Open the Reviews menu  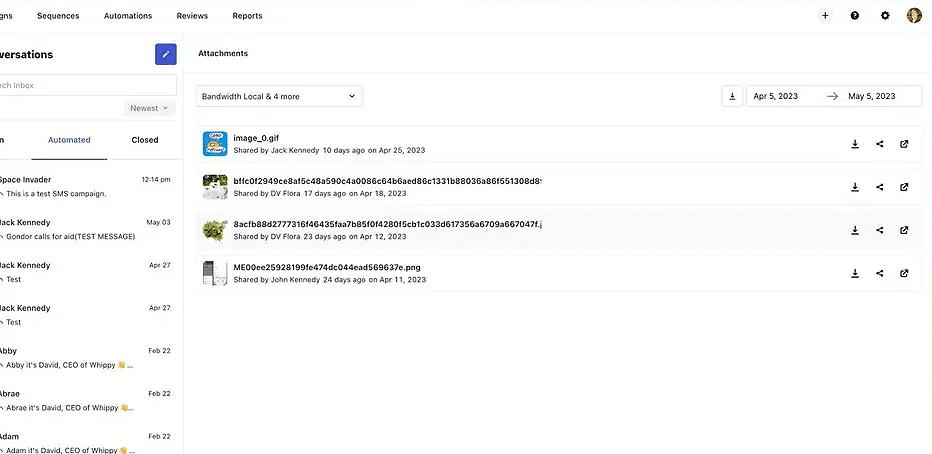(192, 16)
